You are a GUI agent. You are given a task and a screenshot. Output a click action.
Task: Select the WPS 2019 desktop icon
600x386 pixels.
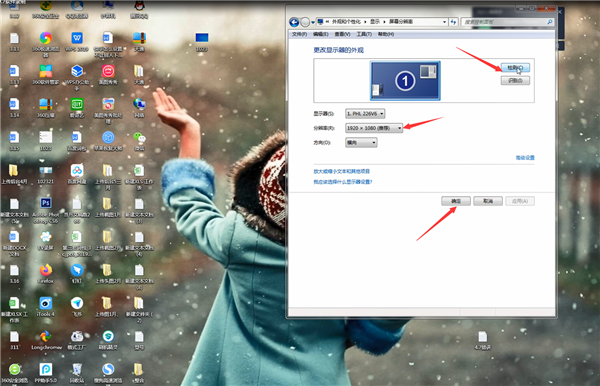click(77, 41)
